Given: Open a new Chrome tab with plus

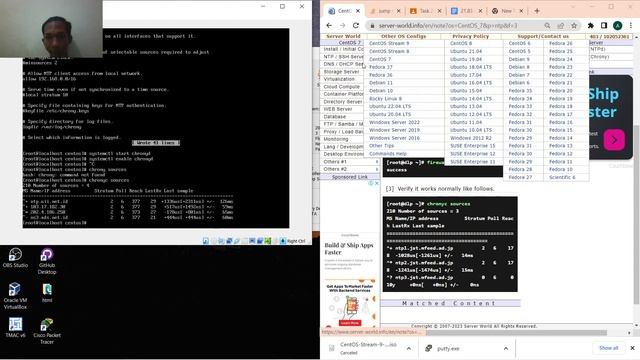Looking at the screenshot, I should click(x=537, y=11).
